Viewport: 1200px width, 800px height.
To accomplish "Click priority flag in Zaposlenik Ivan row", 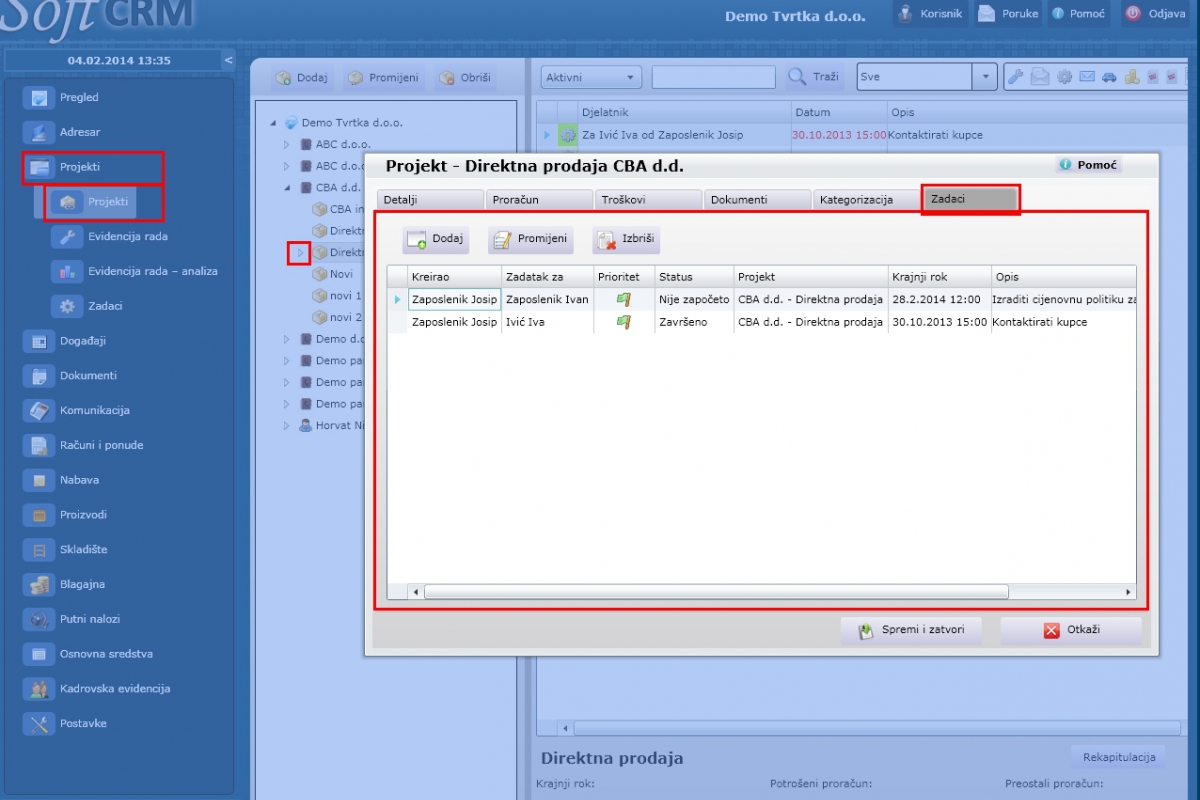I will click(x=624, y=299).
